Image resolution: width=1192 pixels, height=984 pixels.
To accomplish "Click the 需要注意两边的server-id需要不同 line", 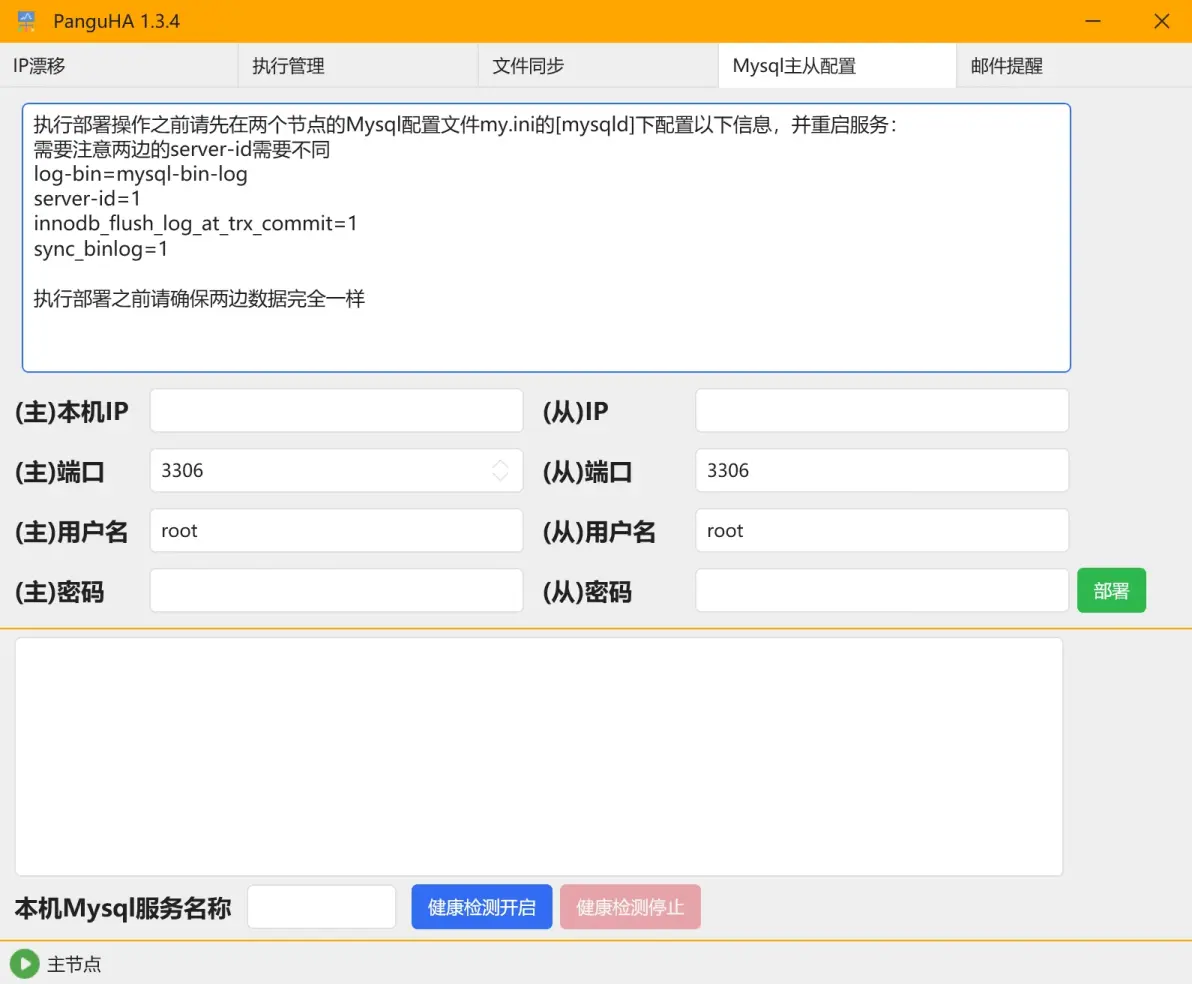I will (182, 149).
